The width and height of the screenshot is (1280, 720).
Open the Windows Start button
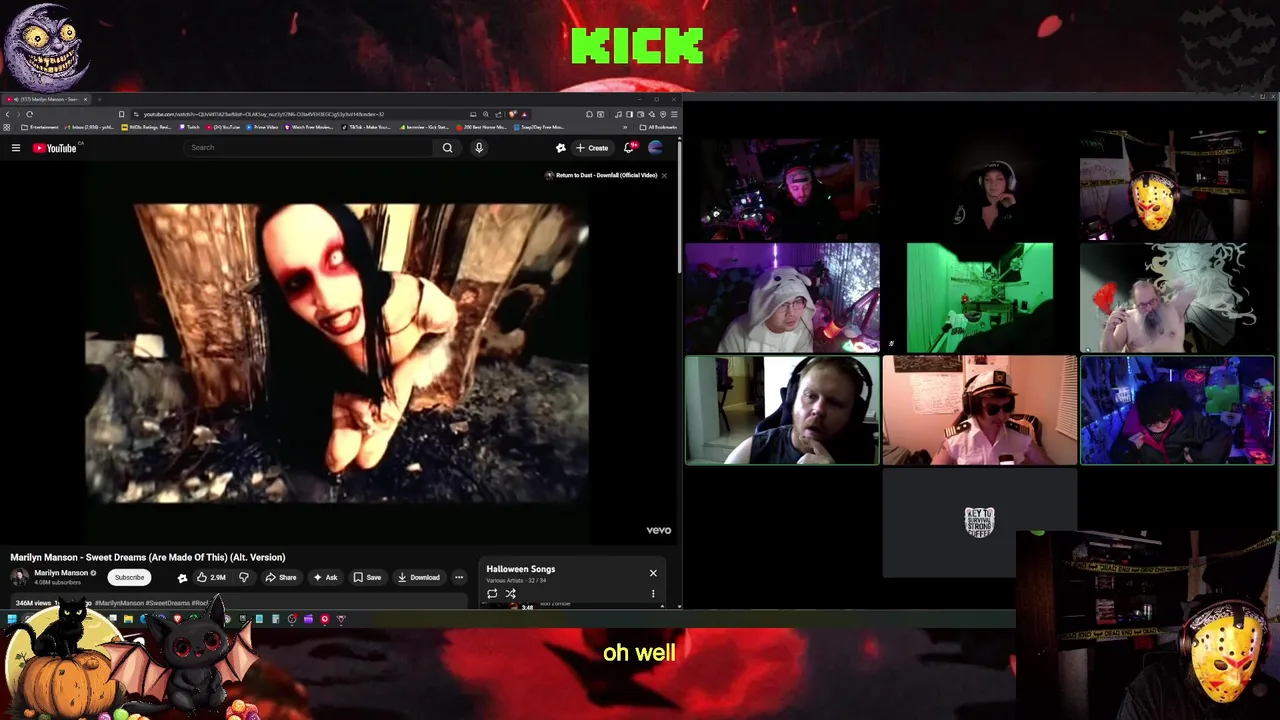tap(11, 619)
